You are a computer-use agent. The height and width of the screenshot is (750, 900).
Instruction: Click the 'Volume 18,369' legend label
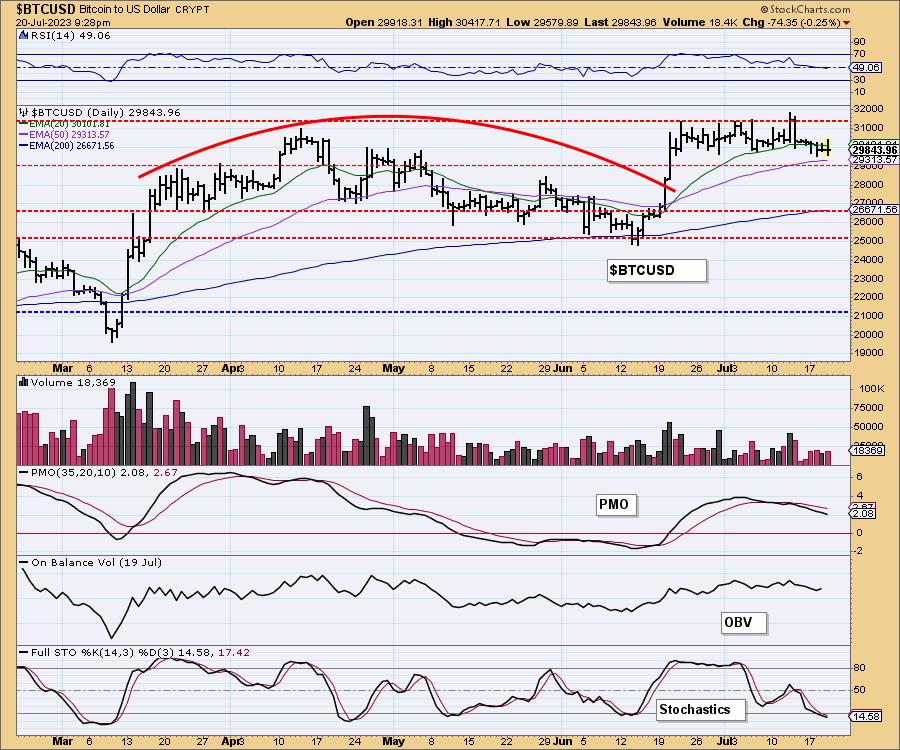(x=73, y=382)
